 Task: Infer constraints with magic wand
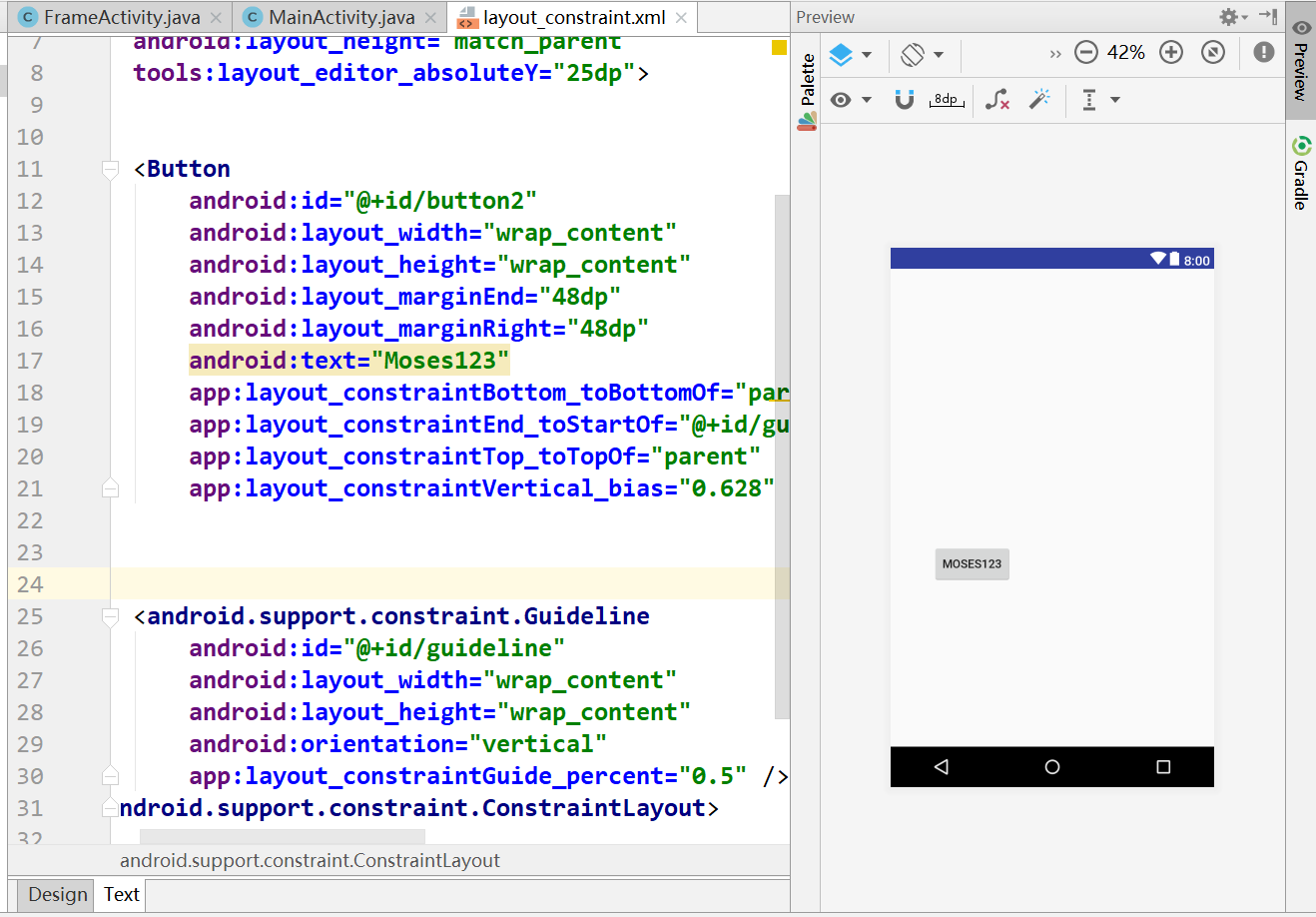tap(1040, 99)
